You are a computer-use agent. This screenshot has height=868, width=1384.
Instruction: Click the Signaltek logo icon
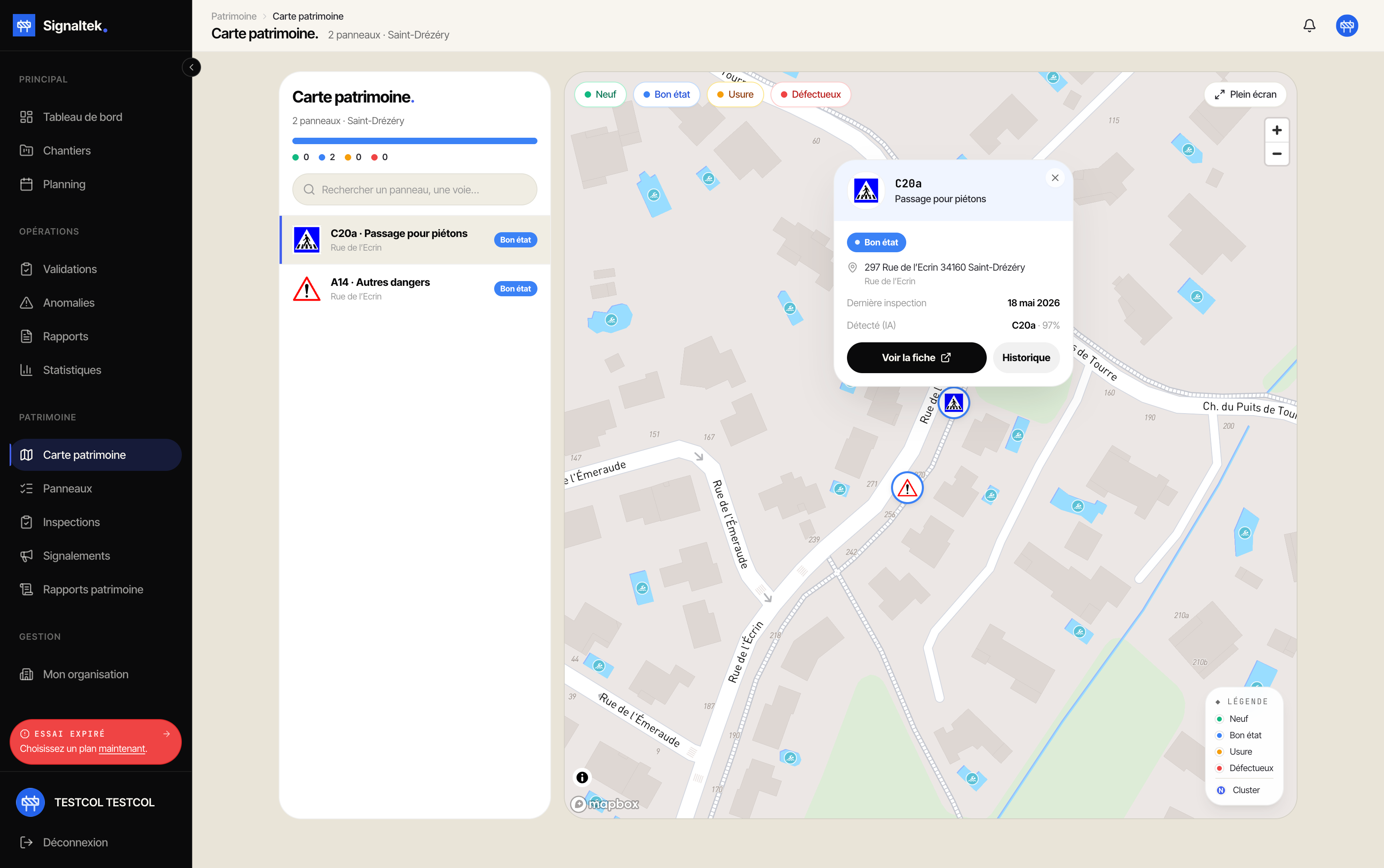pos(24,25)
